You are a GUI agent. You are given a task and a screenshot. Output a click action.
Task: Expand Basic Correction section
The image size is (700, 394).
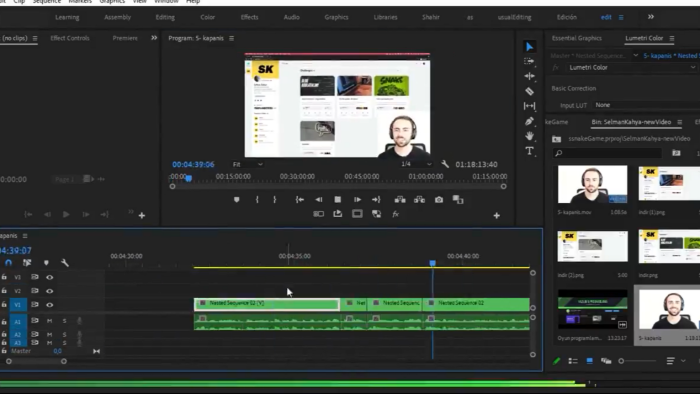coord(574,88)
